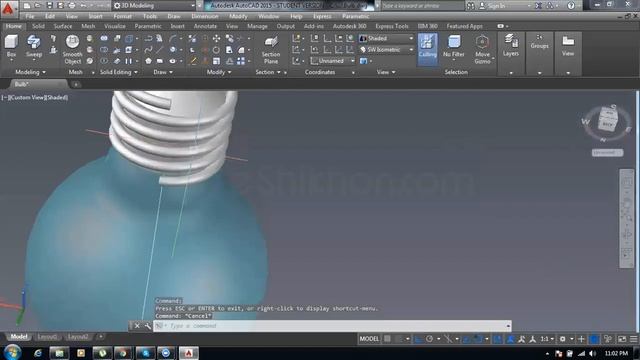The height and width of the screenshot is (360, 640).
Task: Click the Windows Start orb
Action: [12, 352]
